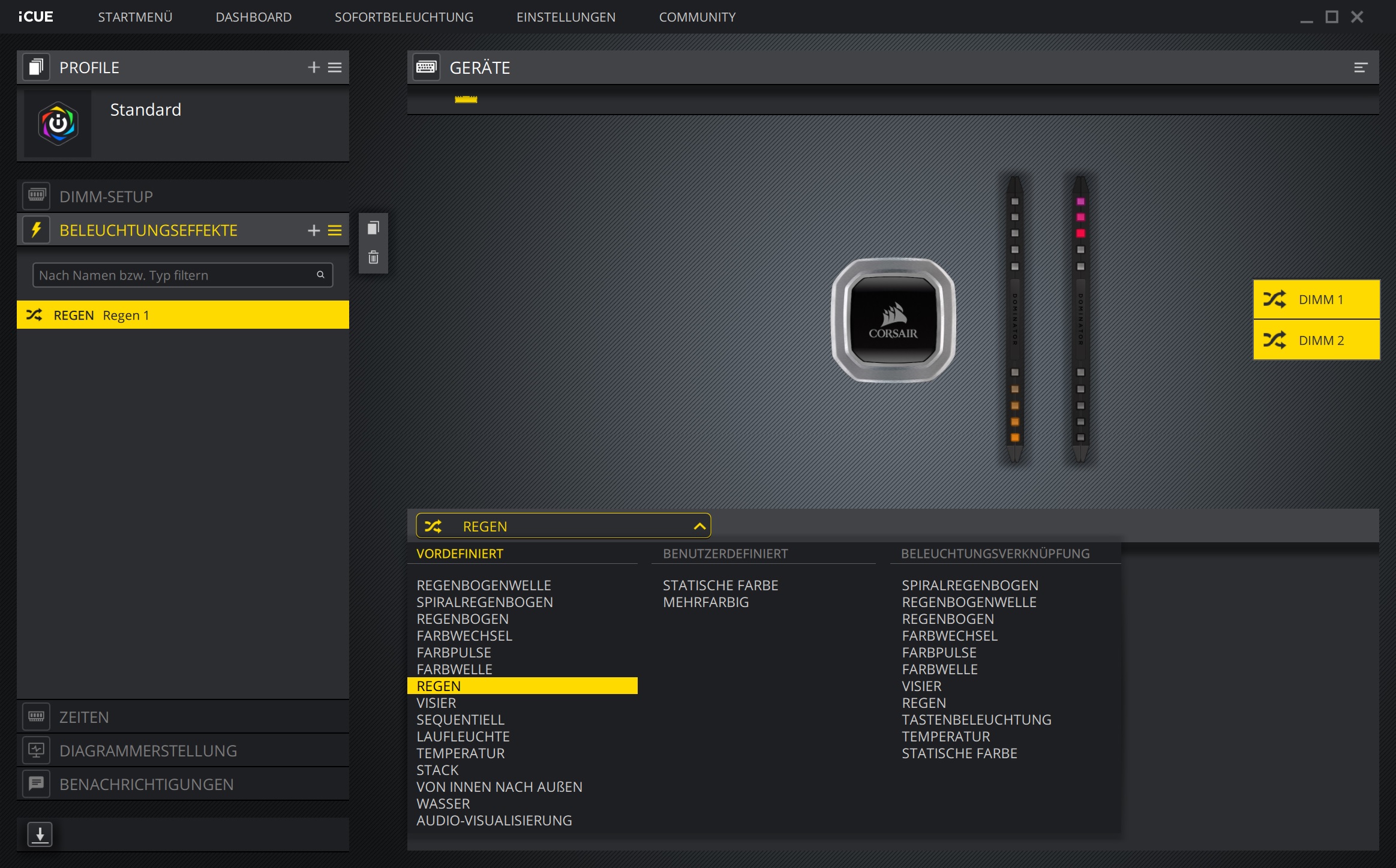Switch to the Beleuchtungsverknüpfung category
Screen dimensions: 1396x868
tap(995, 554)
